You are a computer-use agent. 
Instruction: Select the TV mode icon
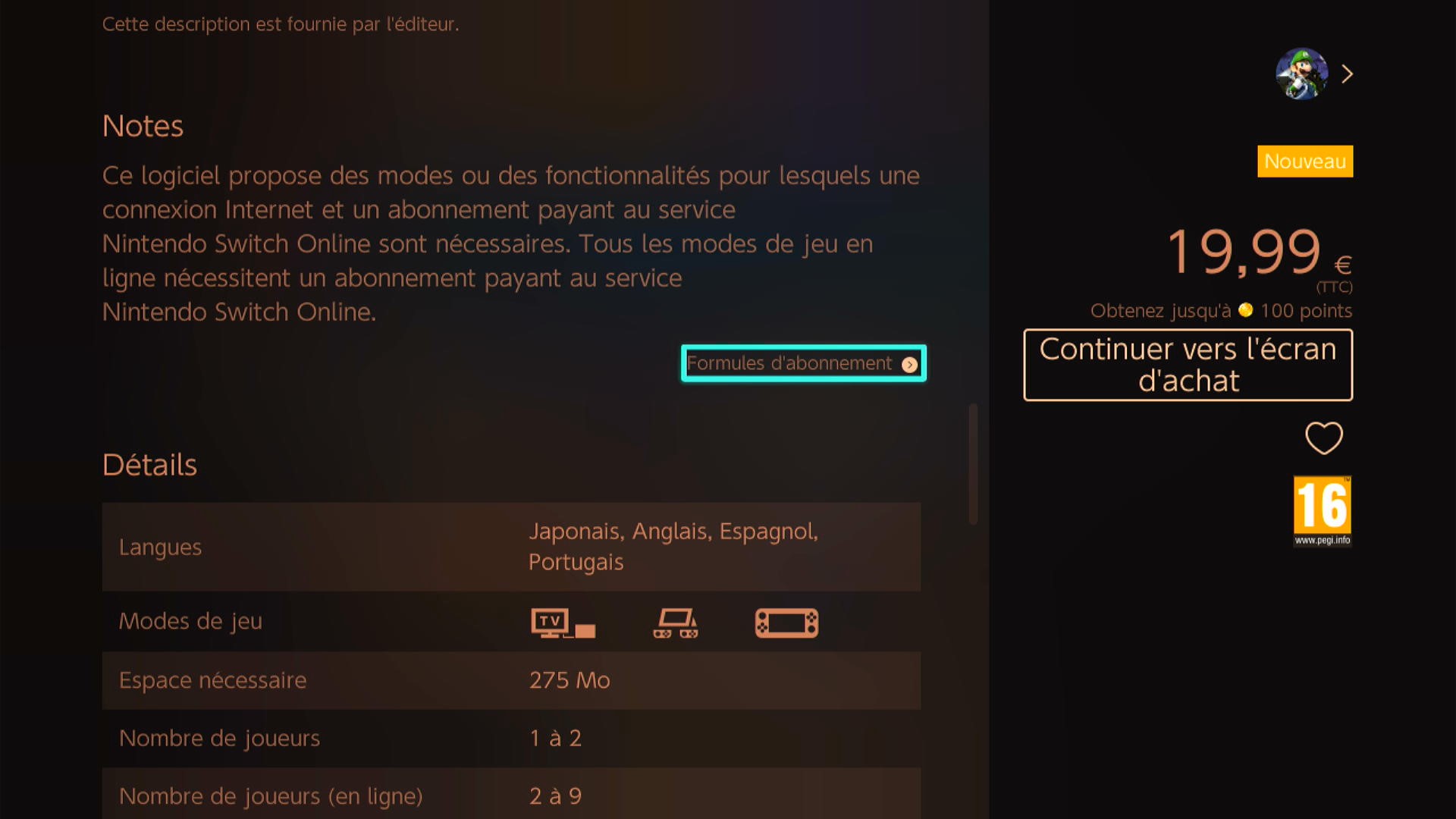pyautogui.click(x=563, y=623)
